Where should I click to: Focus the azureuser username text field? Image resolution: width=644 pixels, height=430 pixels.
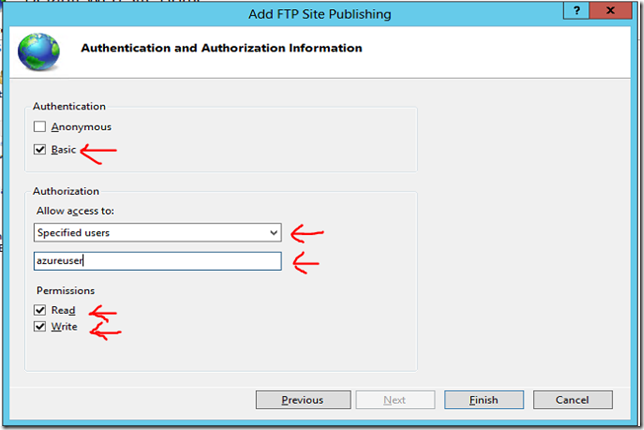click(158, 261)
